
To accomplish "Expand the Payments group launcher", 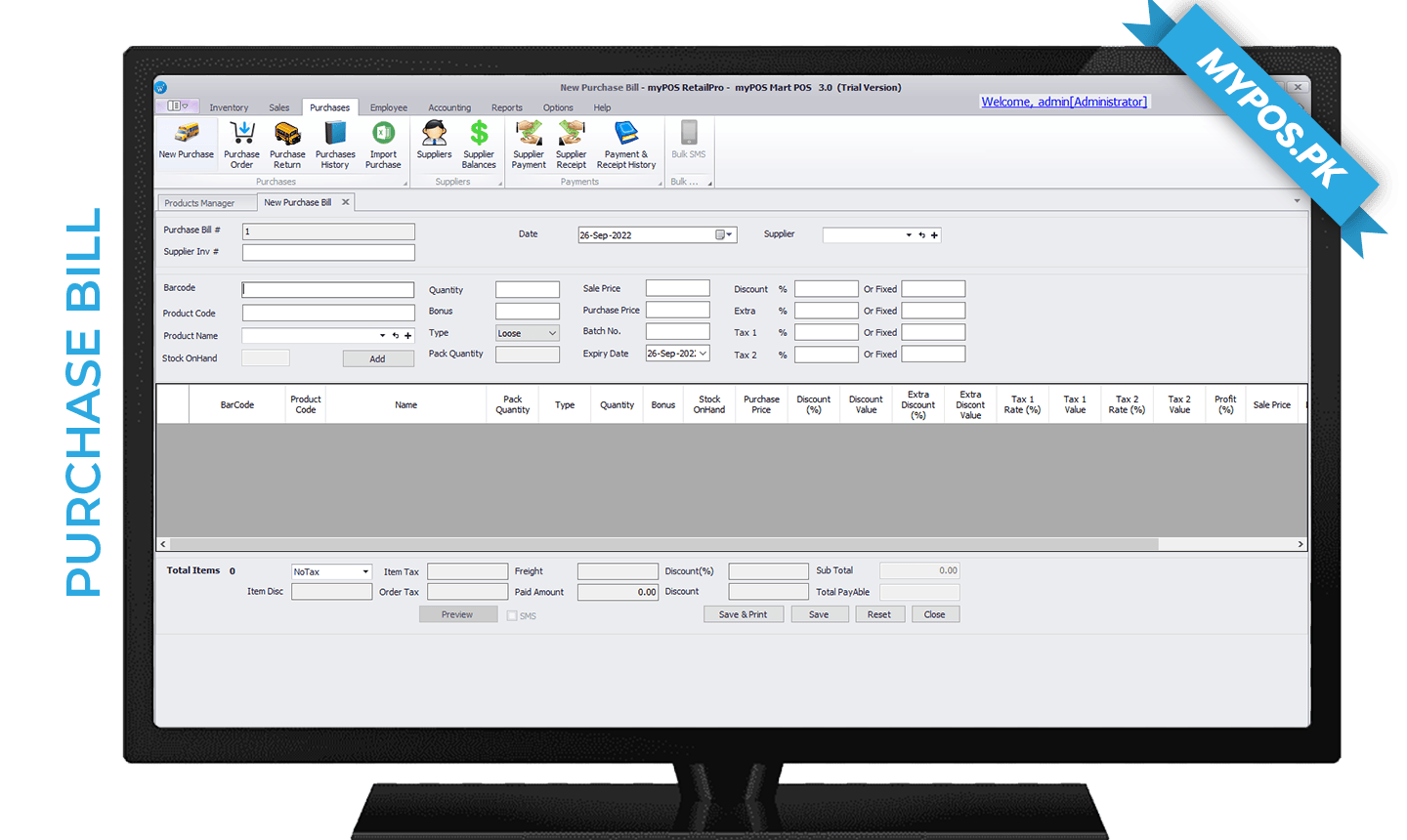I will click(x=660, y=183).
